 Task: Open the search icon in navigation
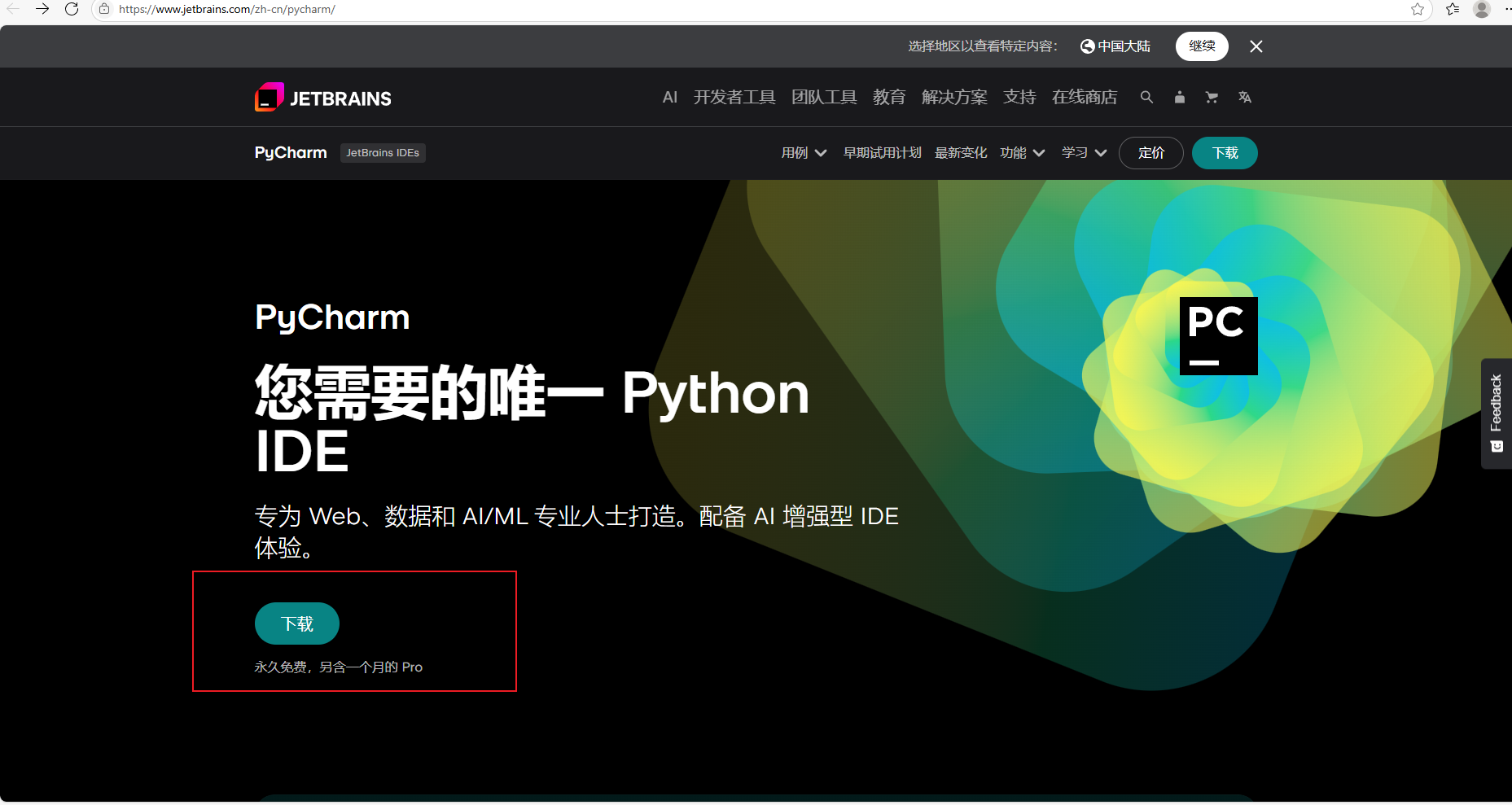click(1146, 97)
